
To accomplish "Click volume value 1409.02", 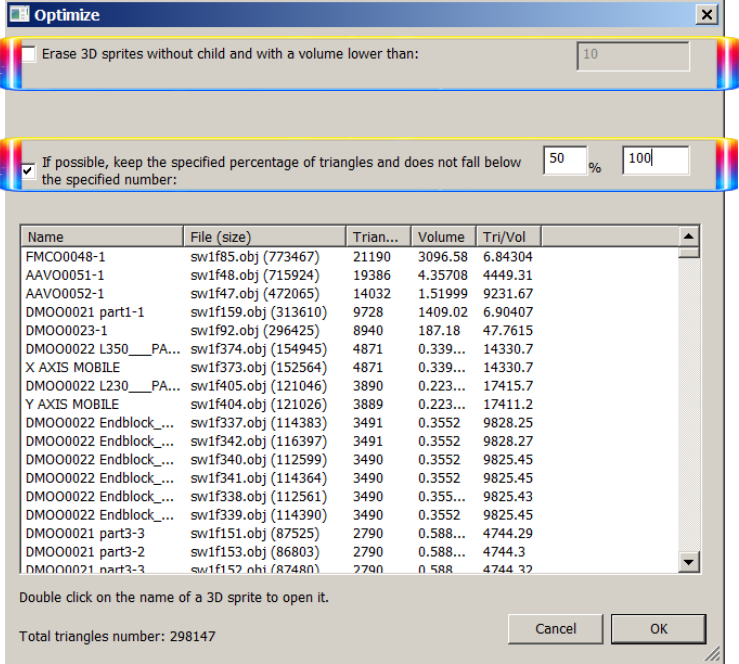I will point(443,312).
